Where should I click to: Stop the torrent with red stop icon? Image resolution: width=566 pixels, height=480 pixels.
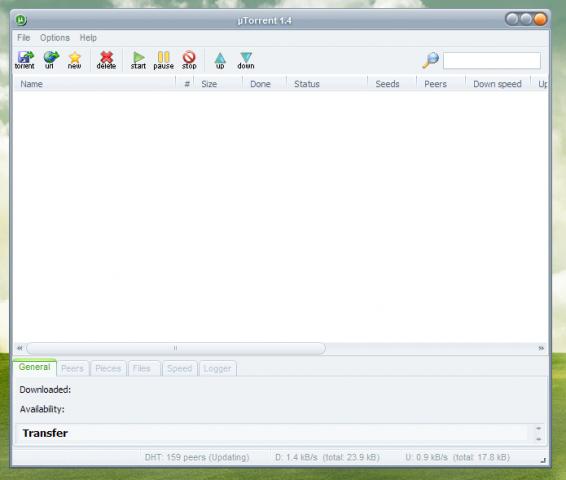[x=189, y=60]
